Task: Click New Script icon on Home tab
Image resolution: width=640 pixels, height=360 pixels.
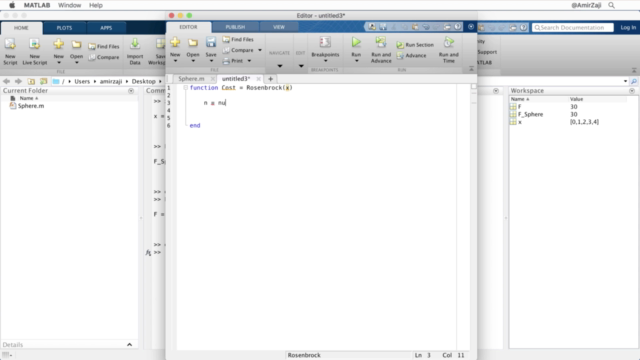Action: point(10,44)
